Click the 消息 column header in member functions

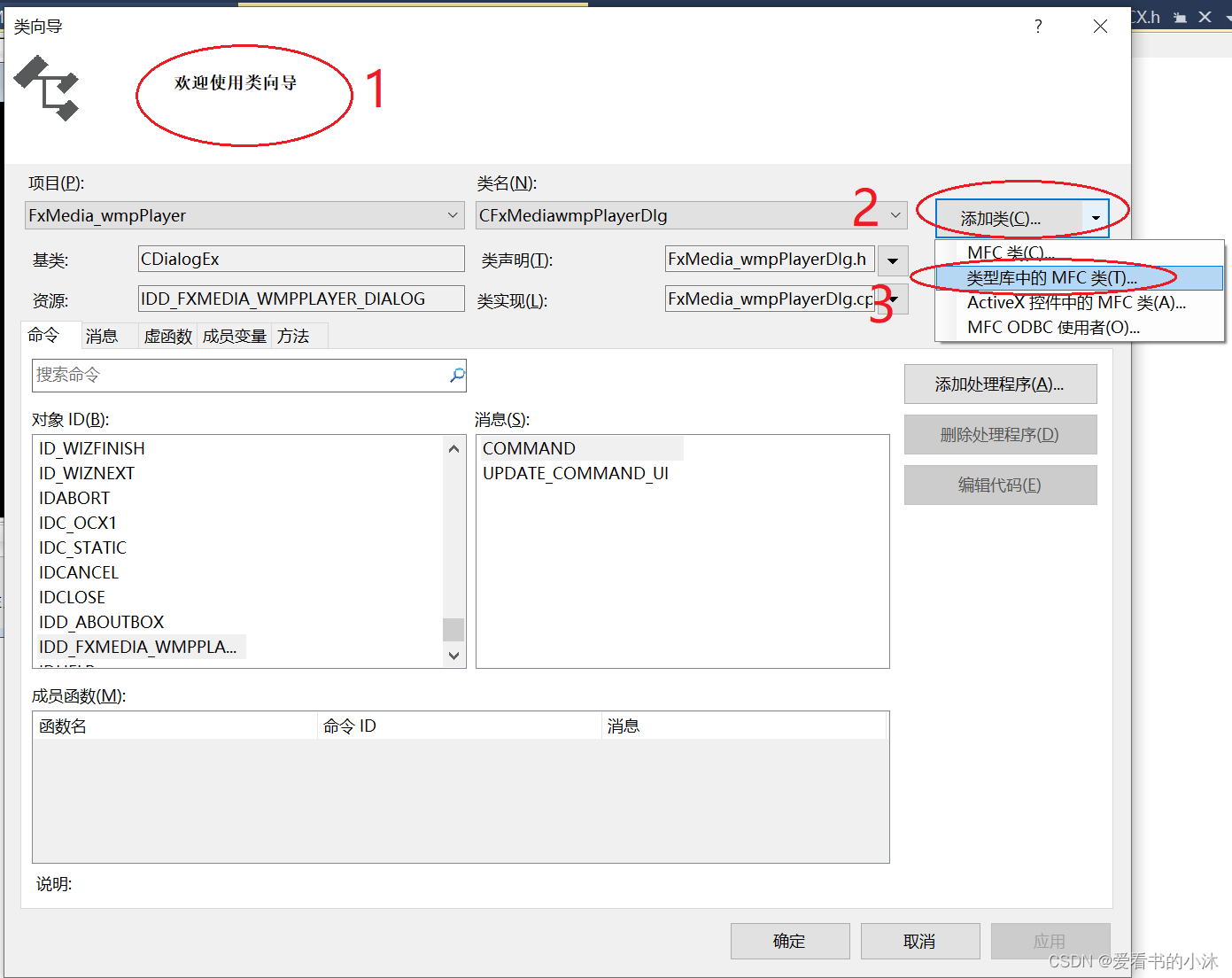pyautogui.click(x=744, y=726)
